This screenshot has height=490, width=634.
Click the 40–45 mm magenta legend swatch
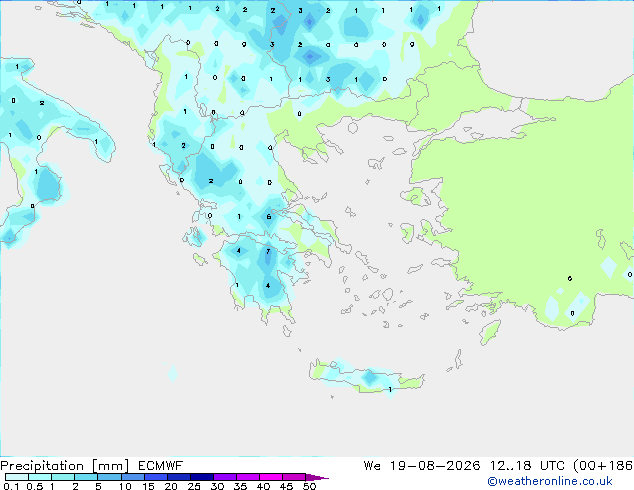point(271,477)
